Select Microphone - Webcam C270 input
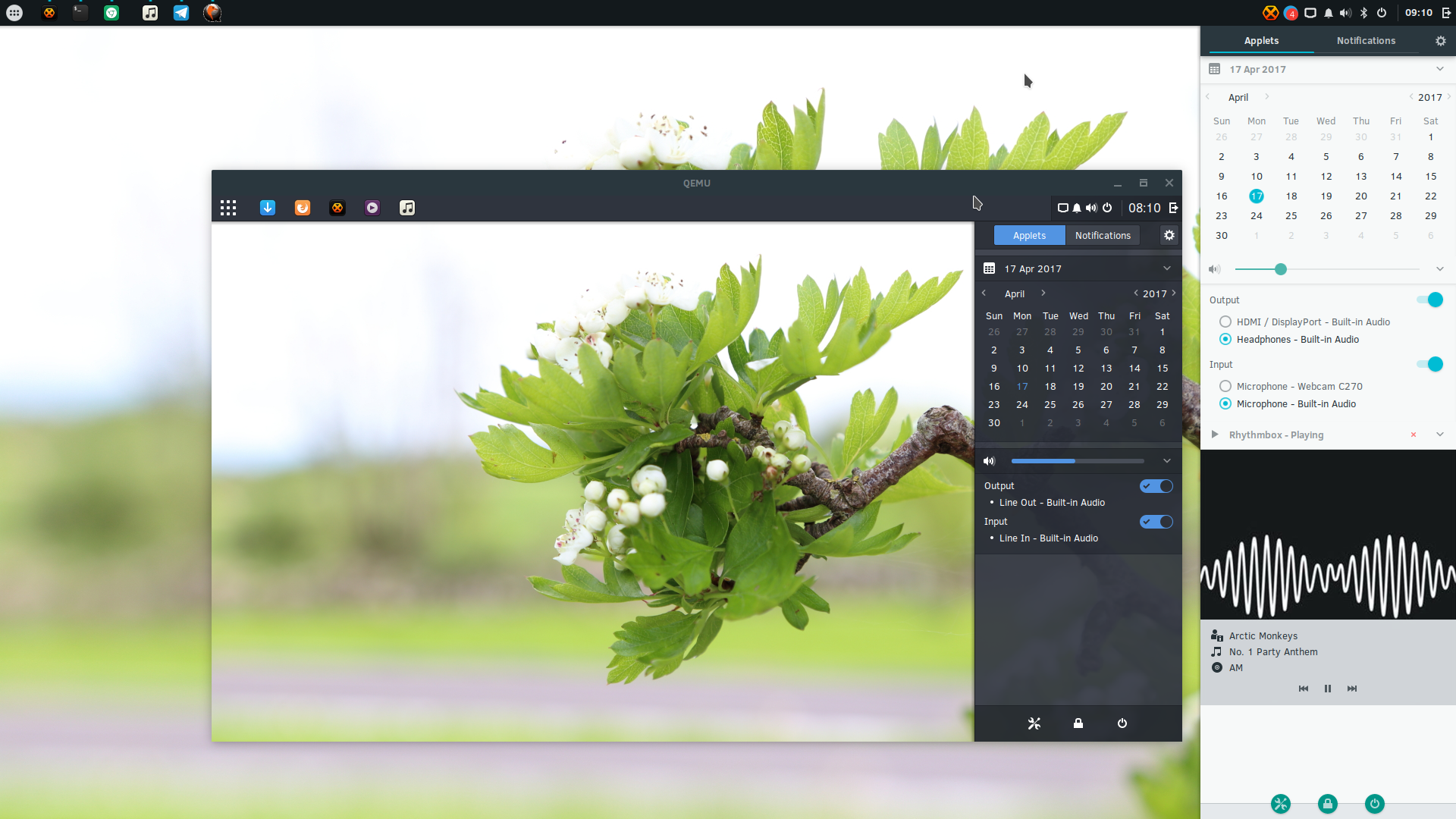 pos(1225,386)
